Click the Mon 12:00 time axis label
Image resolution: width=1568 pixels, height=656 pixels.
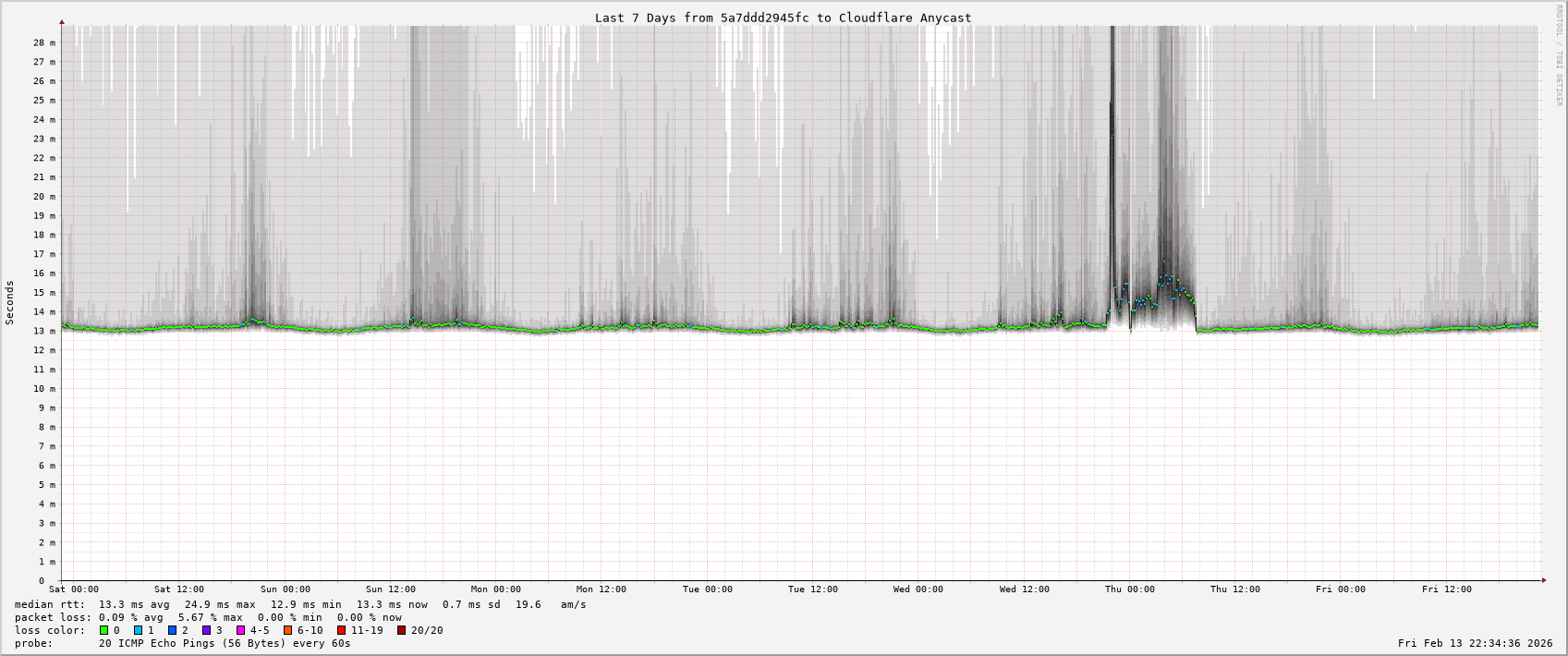(x=602, y=589)
